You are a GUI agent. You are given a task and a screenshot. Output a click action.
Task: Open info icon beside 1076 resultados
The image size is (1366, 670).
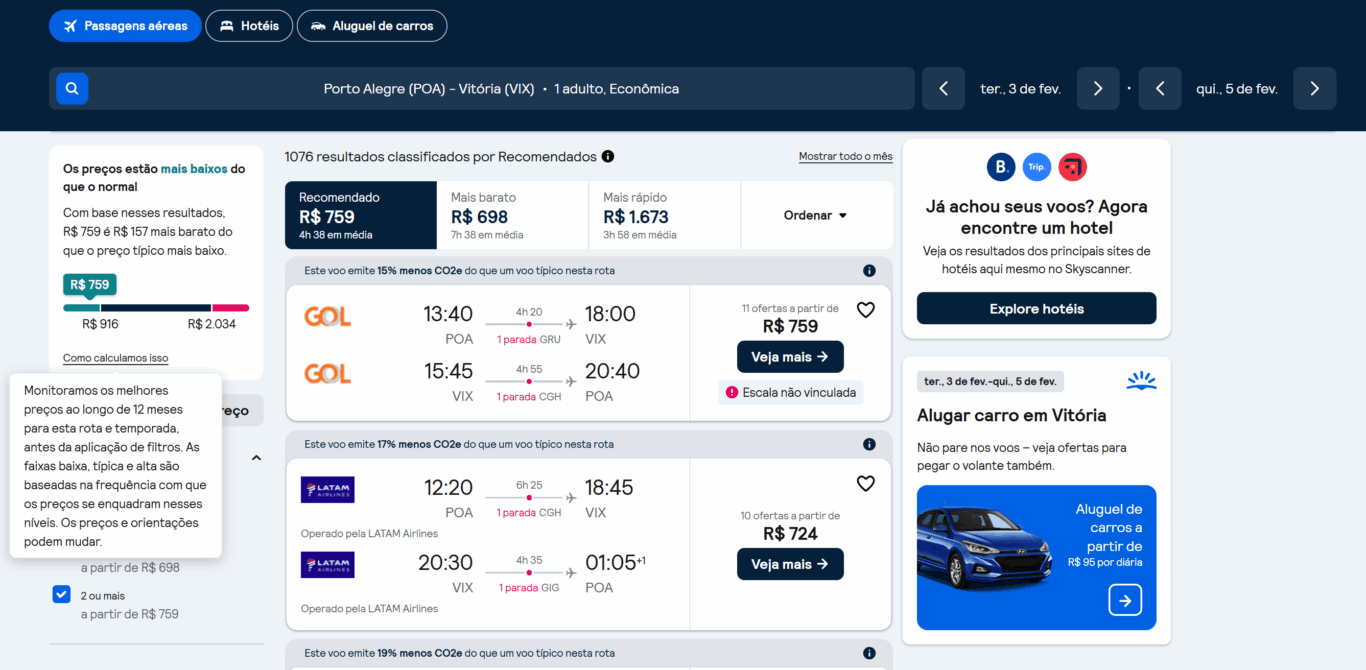606,156
